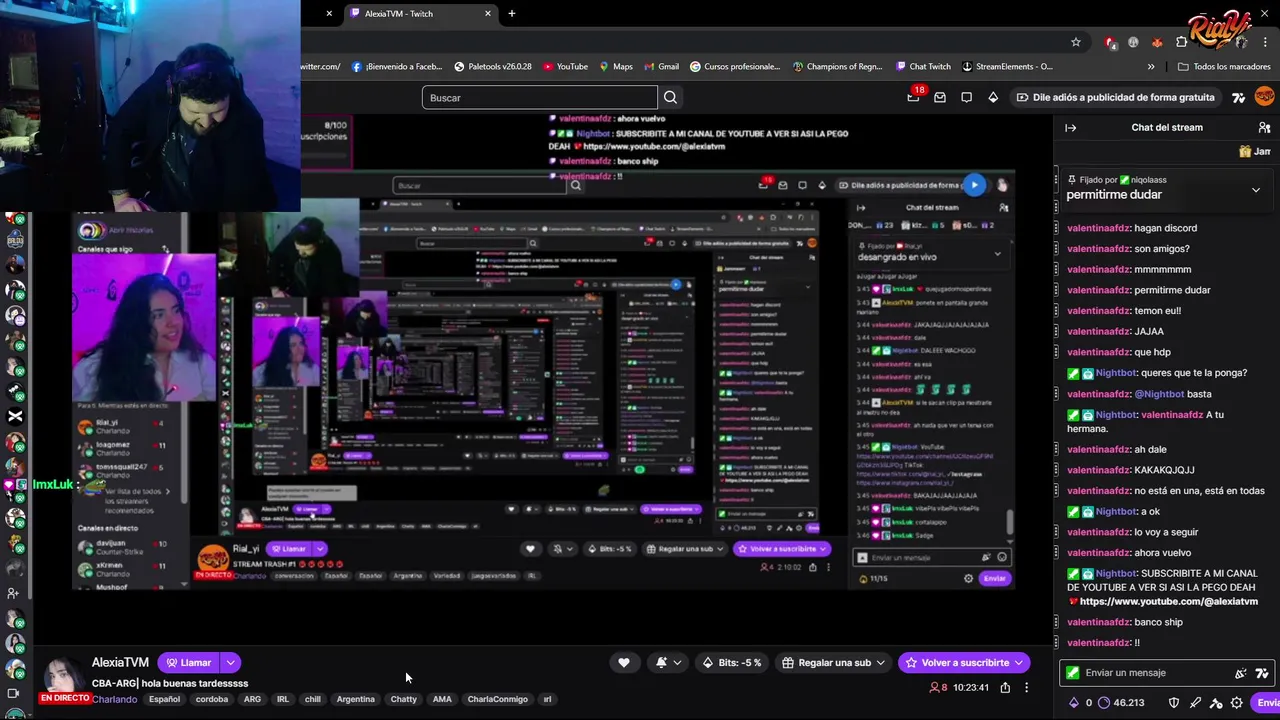Click the Enviar chat send button
The width and height of the screenshot is (1280, 720).
tap(1267, 703)
